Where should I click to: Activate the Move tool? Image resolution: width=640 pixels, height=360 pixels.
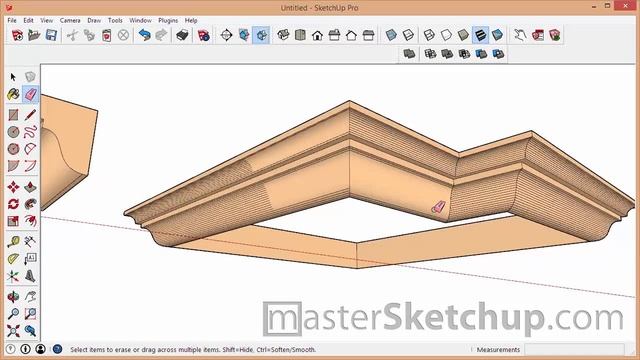pos(13,187)
